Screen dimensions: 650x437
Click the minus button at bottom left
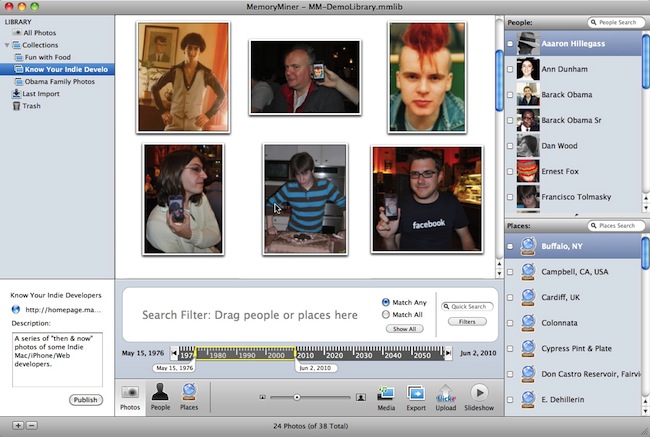click(31, 426)
